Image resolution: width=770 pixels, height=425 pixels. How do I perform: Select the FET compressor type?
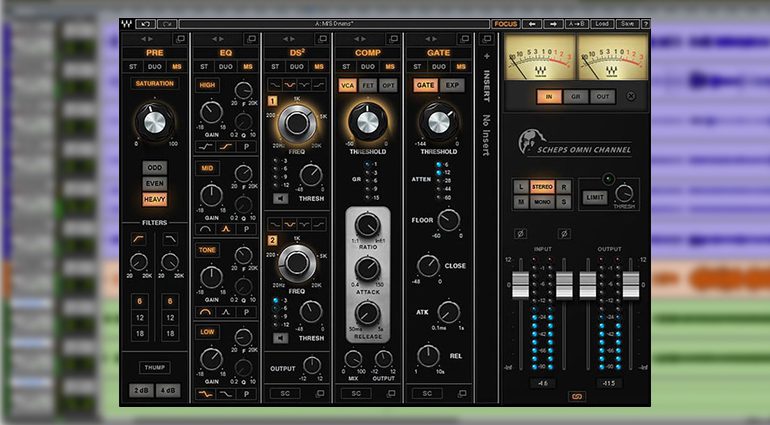(x=368, y=85)
